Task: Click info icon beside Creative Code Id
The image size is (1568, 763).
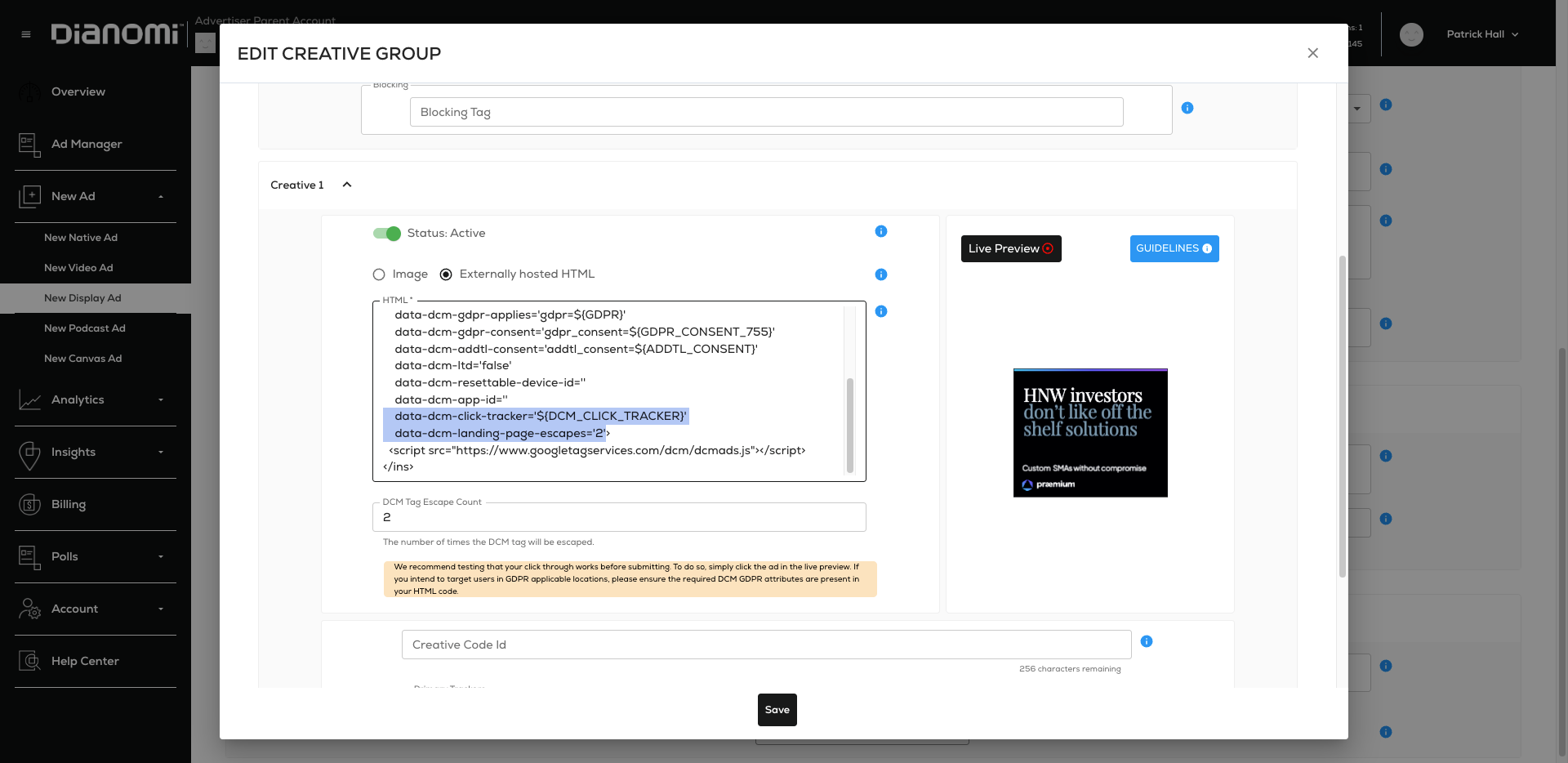Action: 1147,641
